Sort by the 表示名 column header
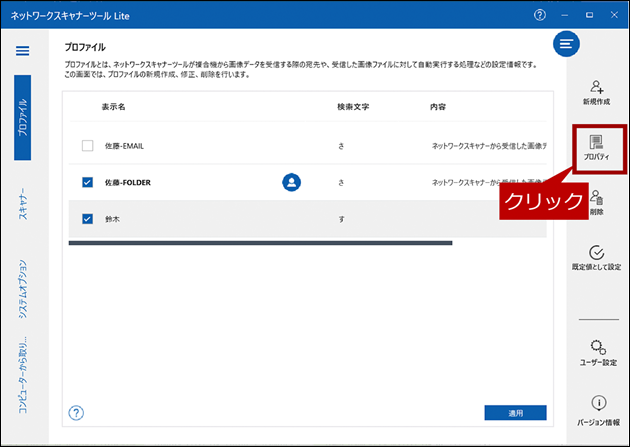 tap(116, 106)
